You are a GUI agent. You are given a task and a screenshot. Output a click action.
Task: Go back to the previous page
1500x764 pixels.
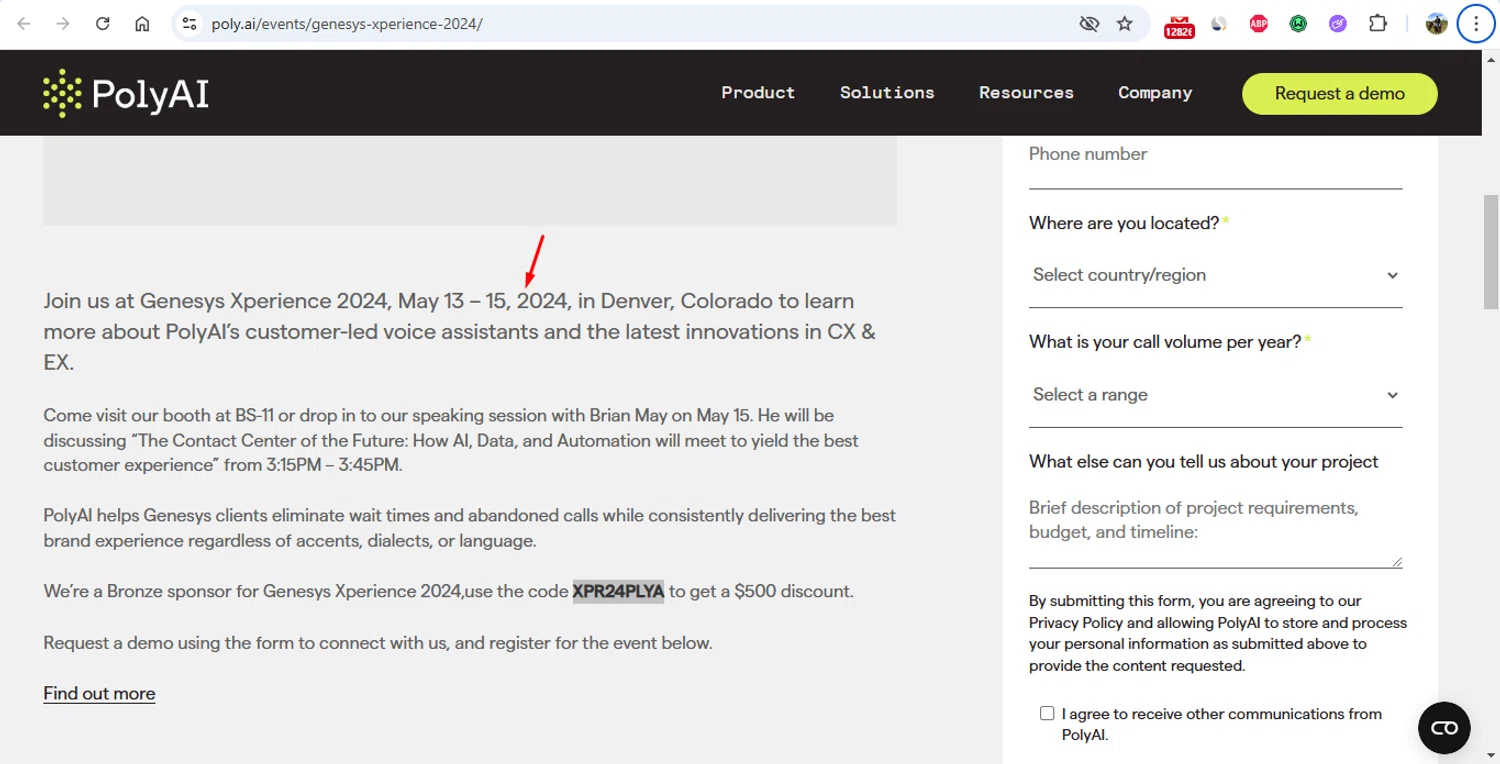pyautogui.click(x=24, y=24)
